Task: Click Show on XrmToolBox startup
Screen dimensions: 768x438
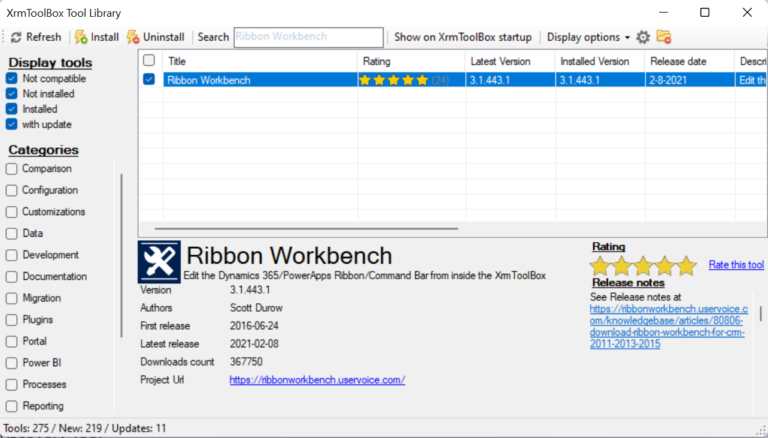Action: tap(462, 37)
